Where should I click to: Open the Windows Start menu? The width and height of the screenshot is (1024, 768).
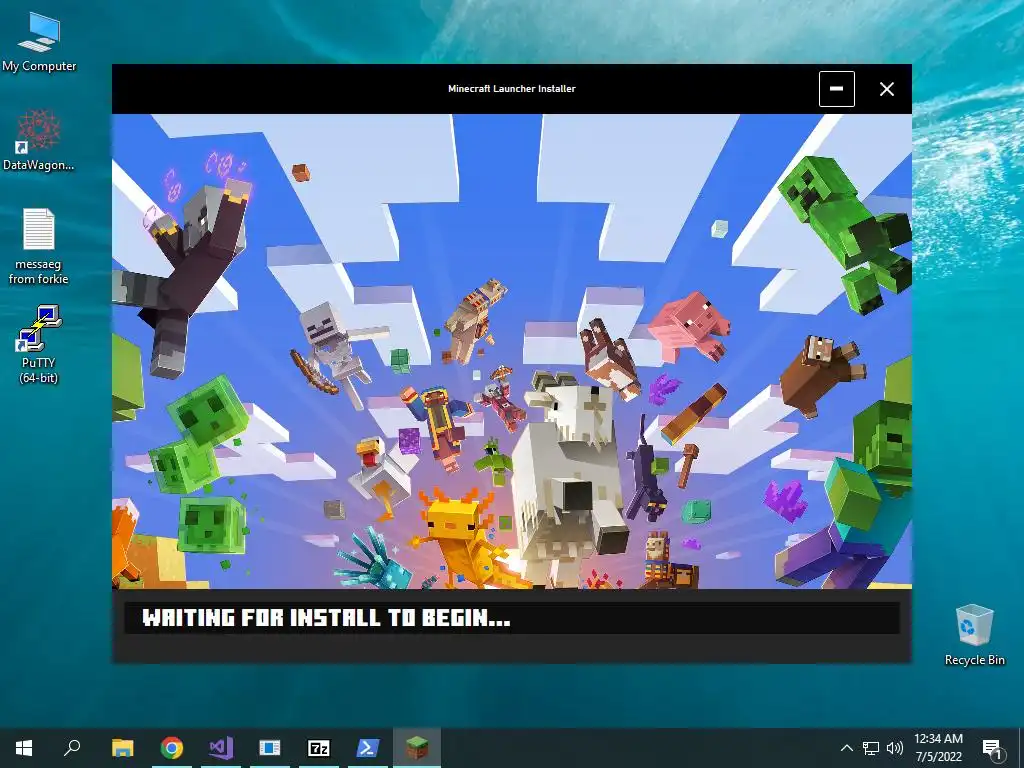coord(24,748)
